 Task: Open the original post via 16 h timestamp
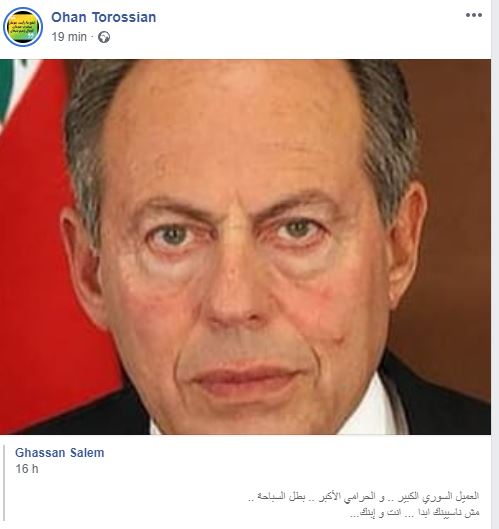click(x=27, y=469)
